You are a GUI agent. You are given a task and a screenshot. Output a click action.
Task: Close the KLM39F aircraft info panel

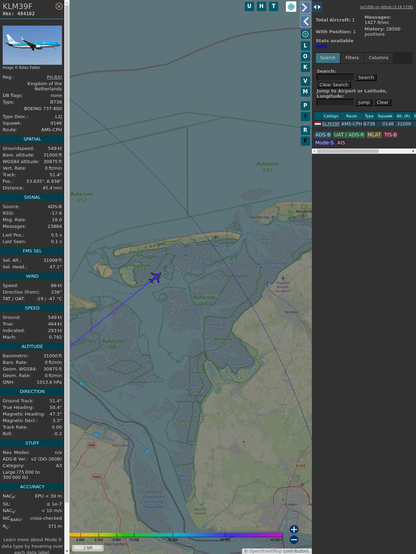pyautogui.click(x=59, y=6)
